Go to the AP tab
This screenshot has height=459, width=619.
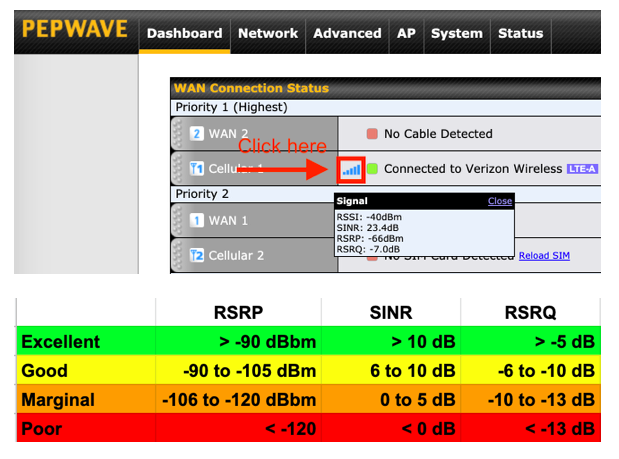tap(406, 33)
